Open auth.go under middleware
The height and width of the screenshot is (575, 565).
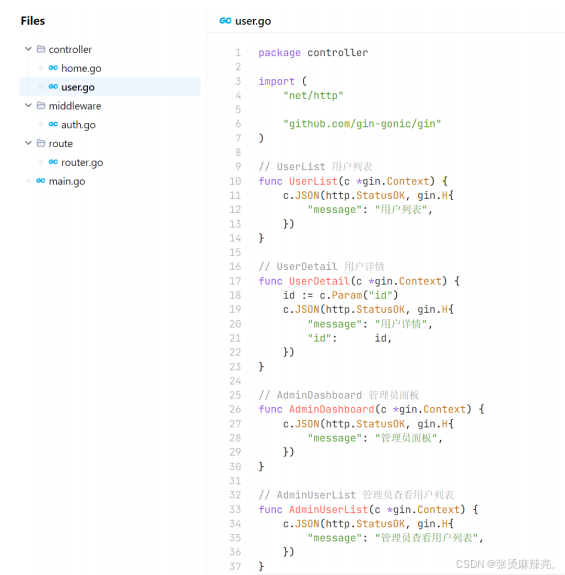pos(78,125)
